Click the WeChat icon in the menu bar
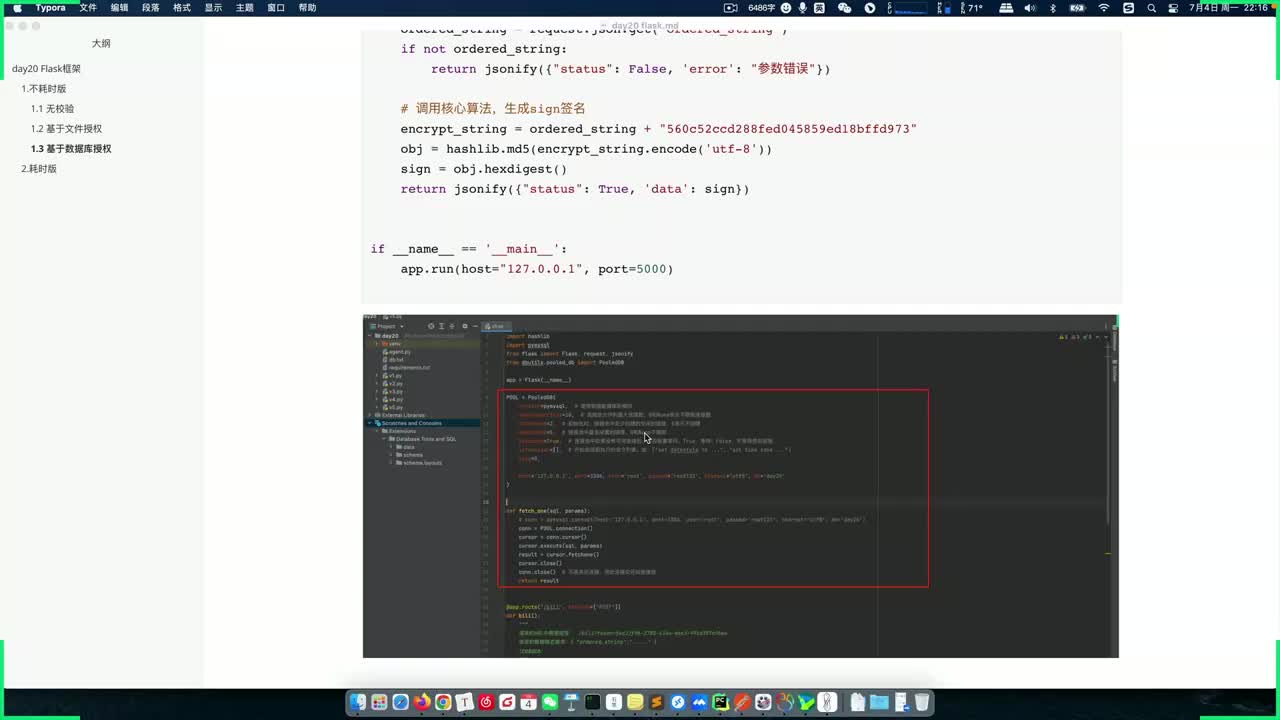 [845, 8]
